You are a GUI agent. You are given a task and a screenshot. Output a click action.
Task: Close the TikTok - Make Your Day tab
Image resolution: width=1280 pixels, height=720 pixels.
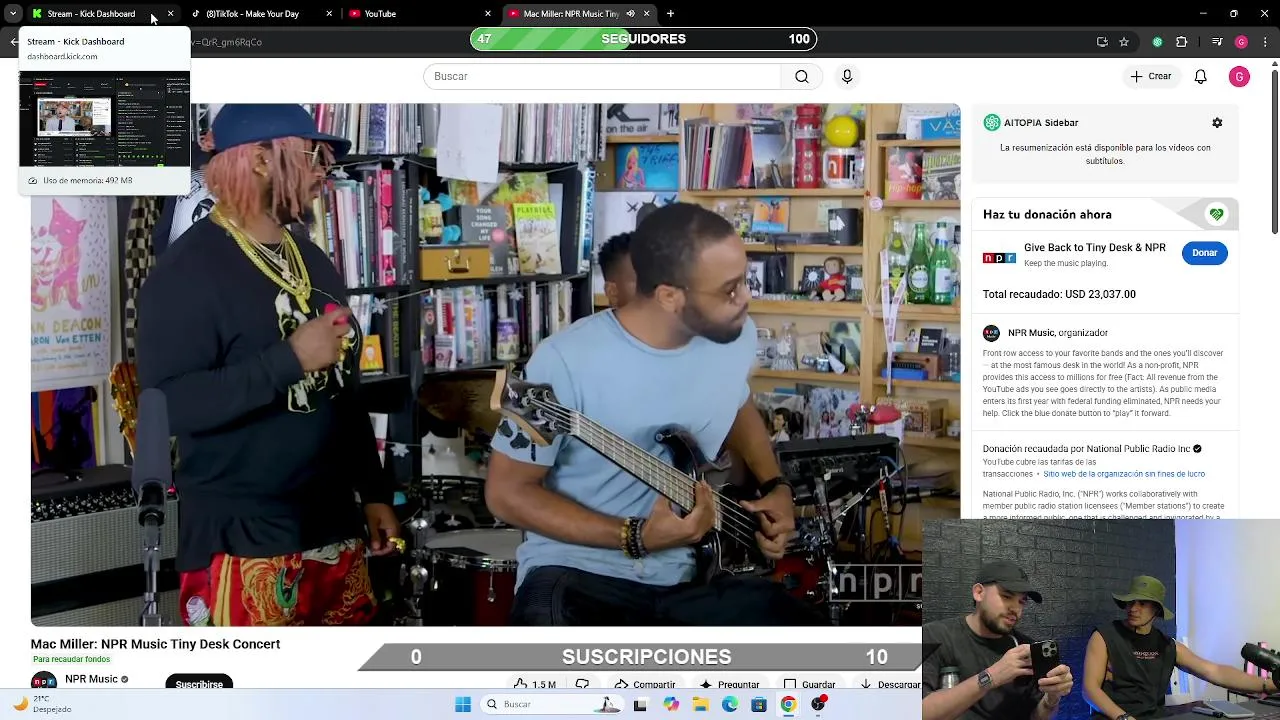[x=329, y=14]
